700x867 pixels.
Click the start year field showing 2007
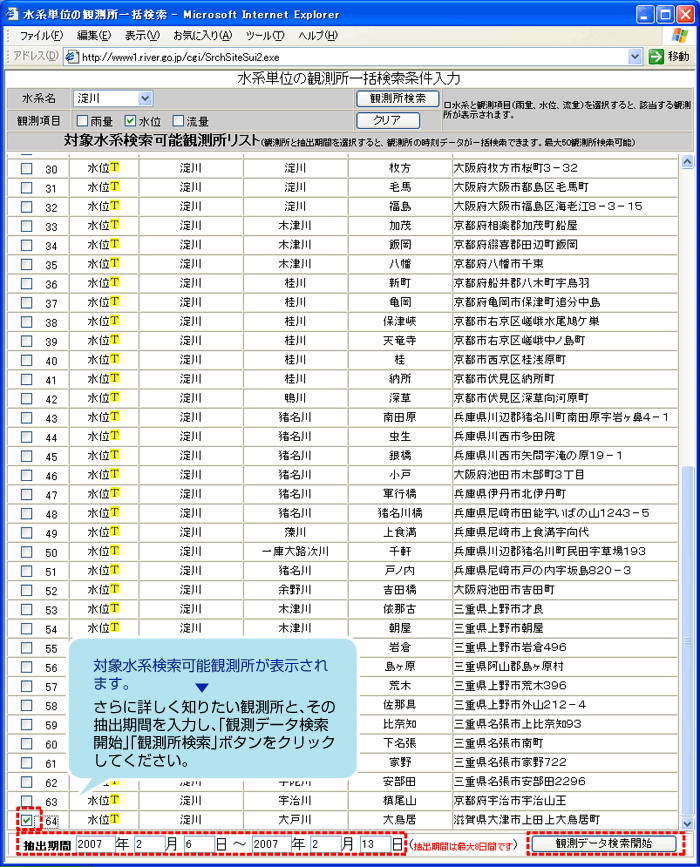94,844
